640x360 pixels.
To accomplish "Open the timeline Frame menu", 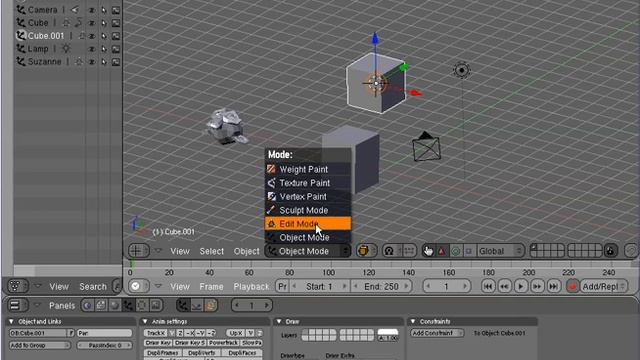I will 211,287.
